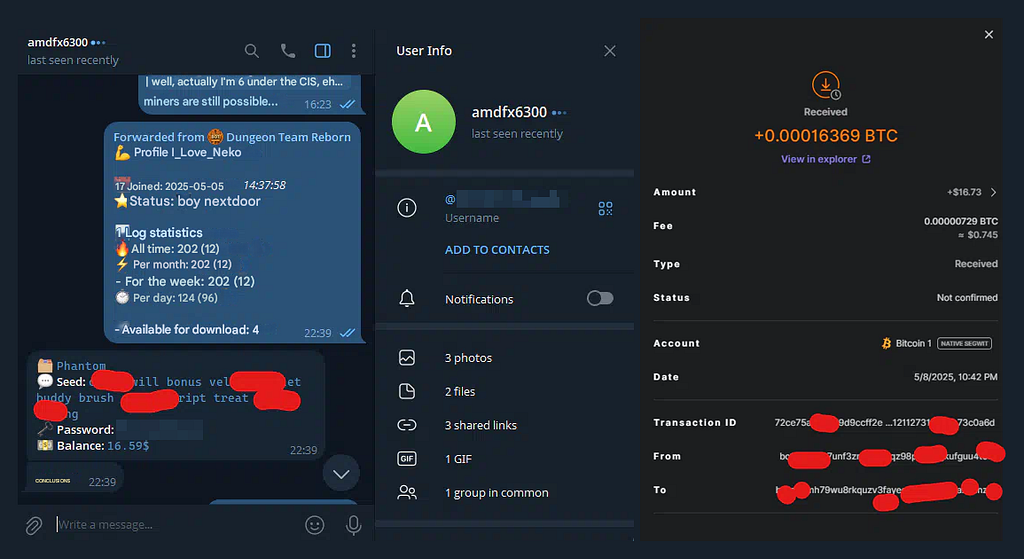Image resolution: width=1024 pixels, height=559 pixels.
Task: Click the Profile I_Love_Neko line
Action: [178, 152]
